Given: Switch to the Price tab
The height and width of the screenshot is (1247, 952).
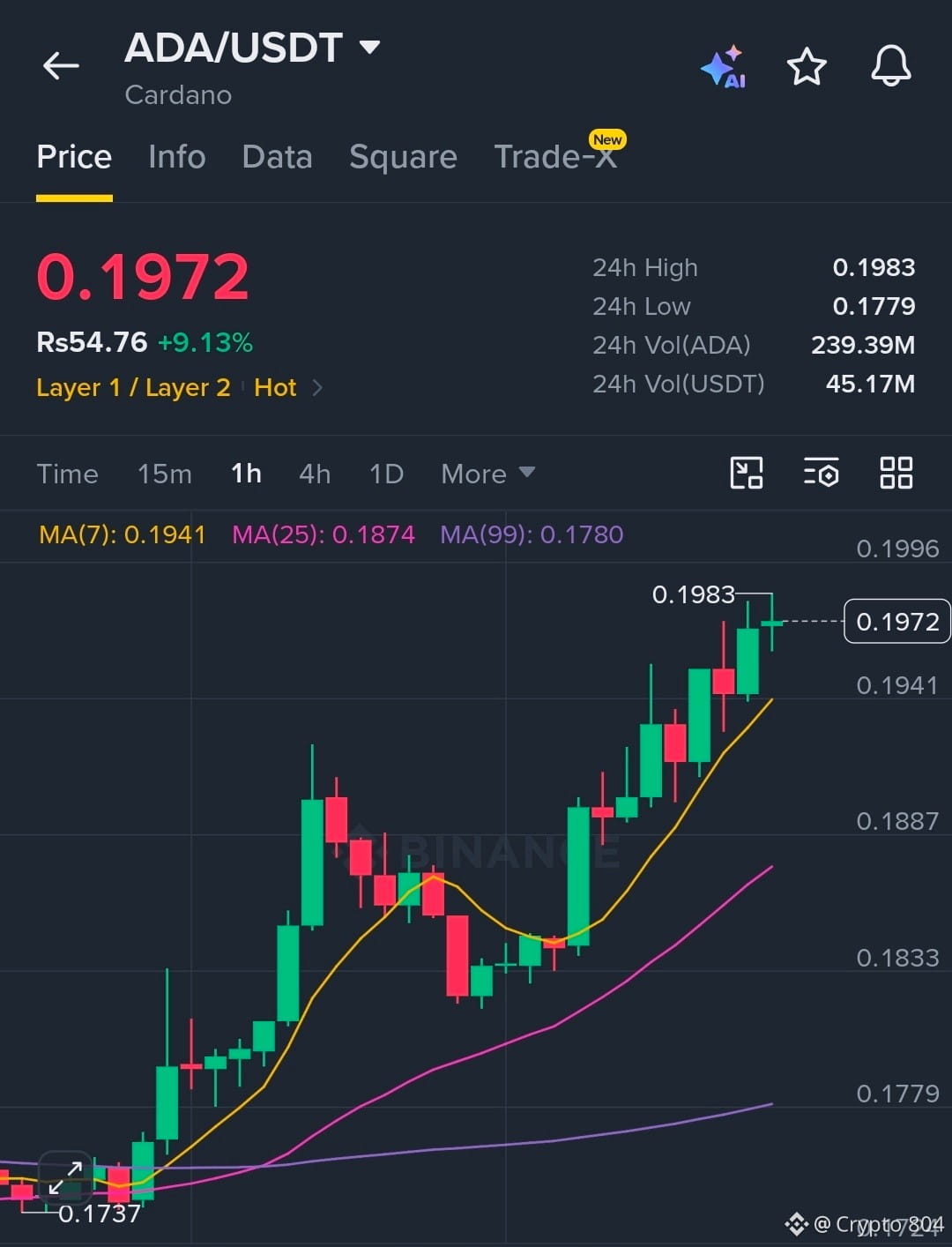Looking at the screenshot, I should click(x=74, y=157).
